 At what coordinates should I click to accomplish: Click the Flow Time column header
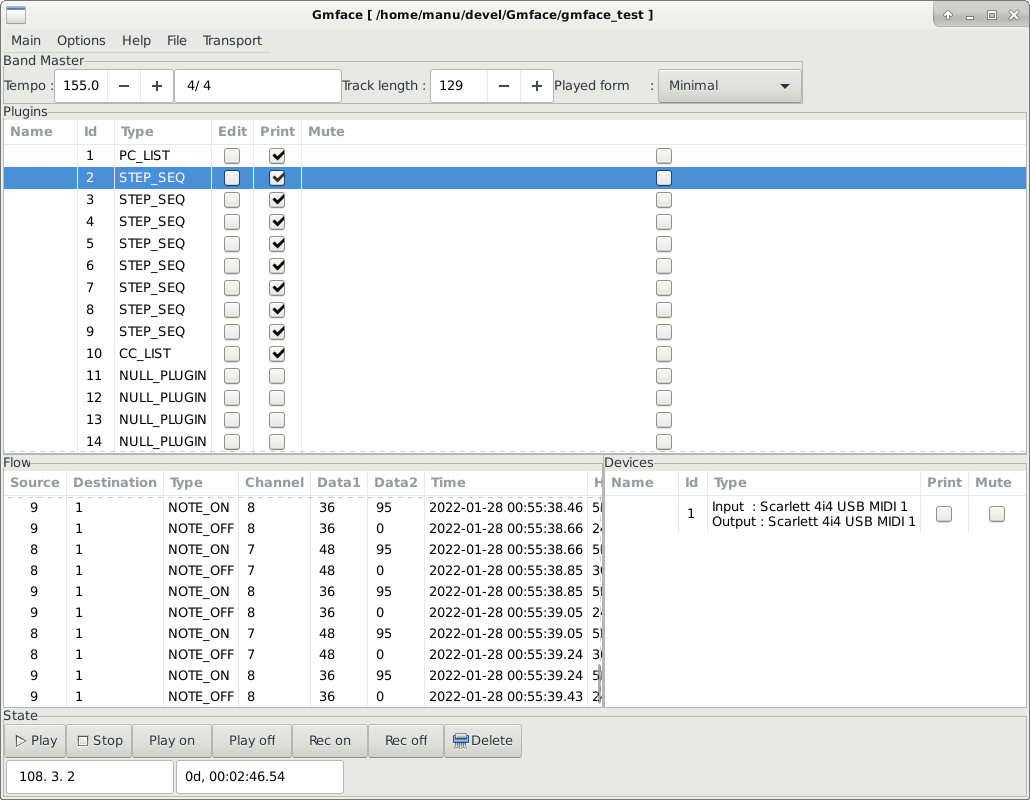(x=506, y=483)
